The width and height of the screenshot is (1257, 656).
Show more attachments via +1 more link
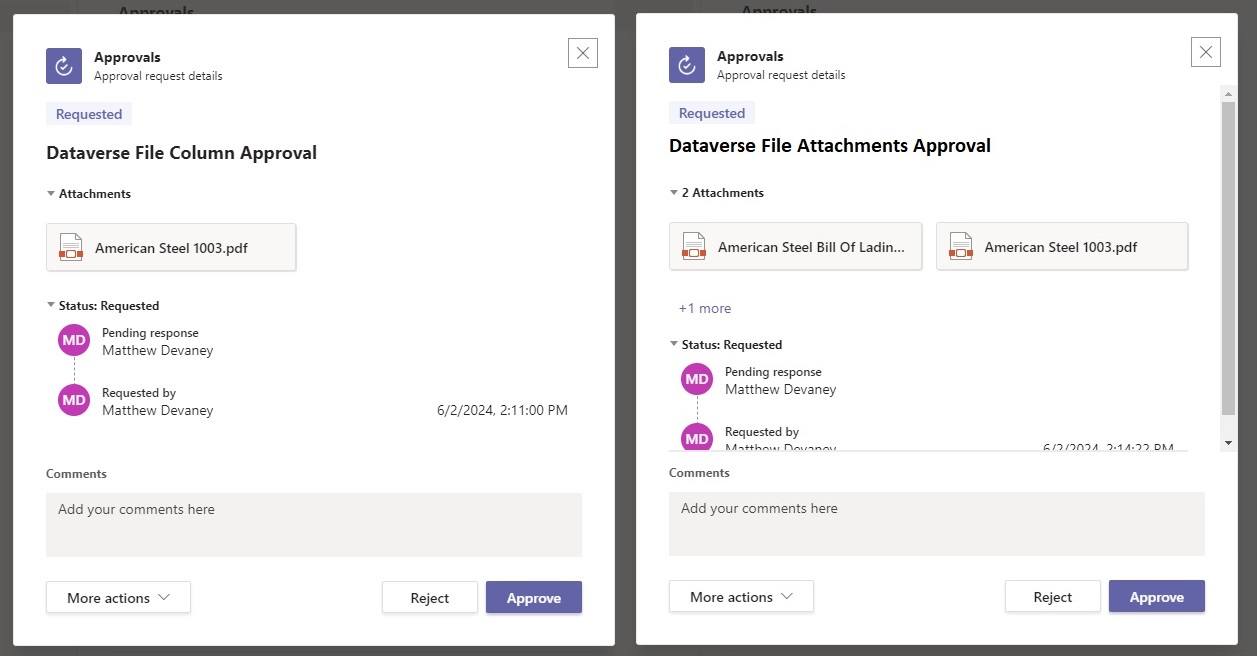pyautogui.click(x=704, y=308)
